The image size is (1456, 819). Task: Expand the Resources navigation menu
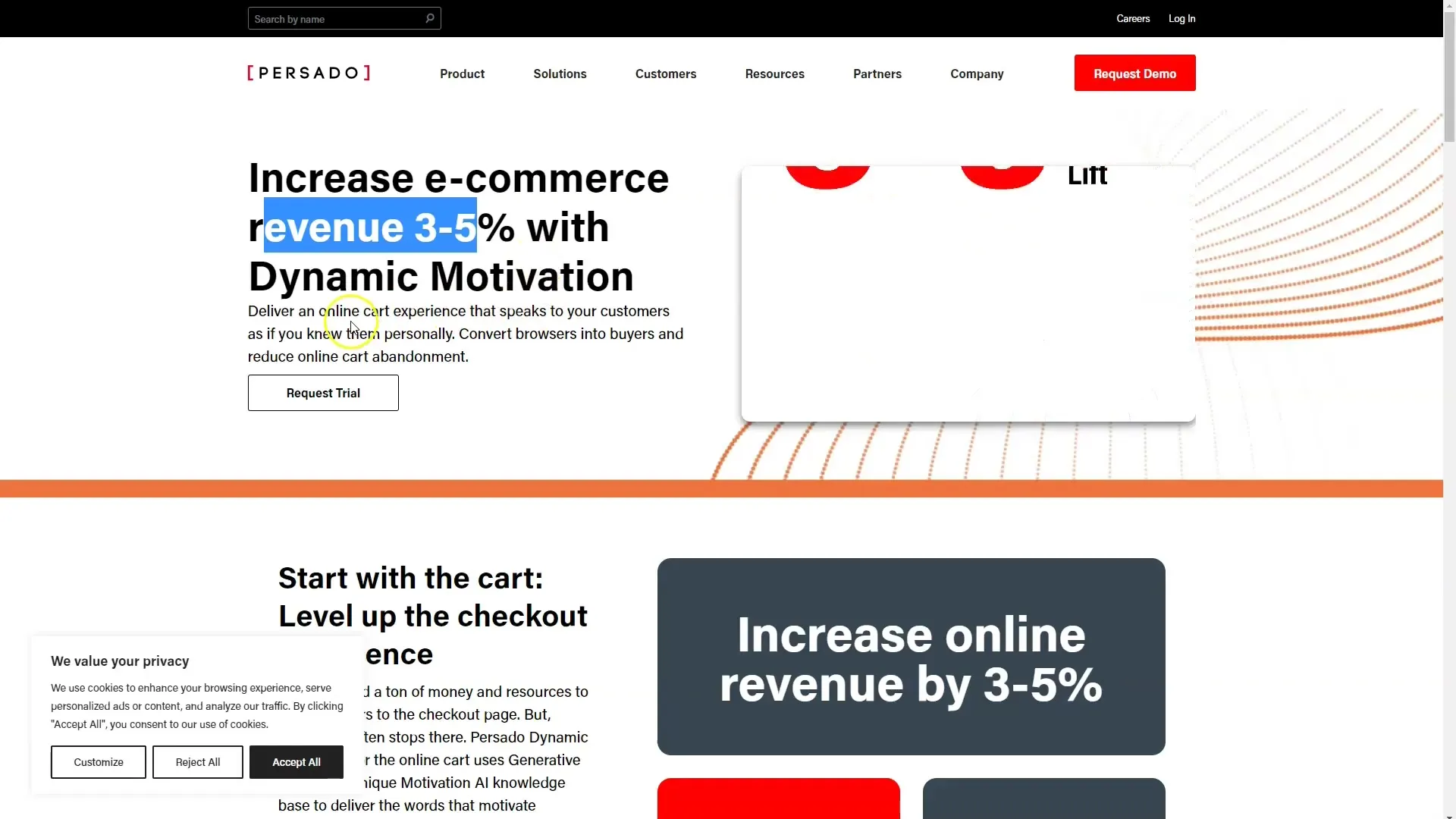pyautogui.click(x=774, y=73)
